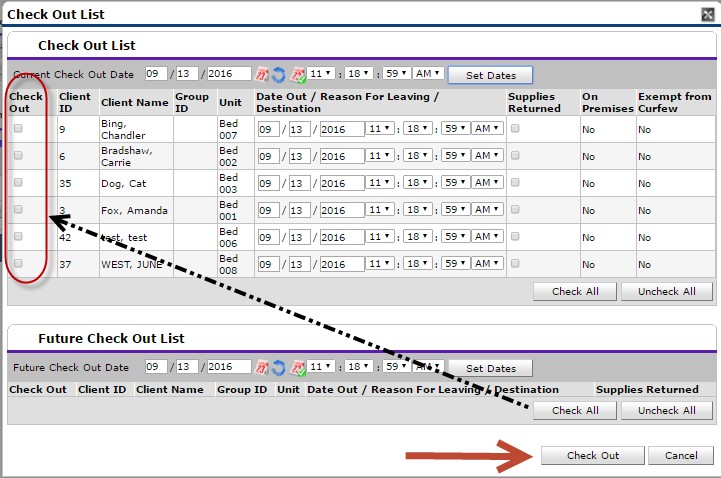The image size is (721, 478).
Task: Click the Client Name column header
Action: [135, 102]
